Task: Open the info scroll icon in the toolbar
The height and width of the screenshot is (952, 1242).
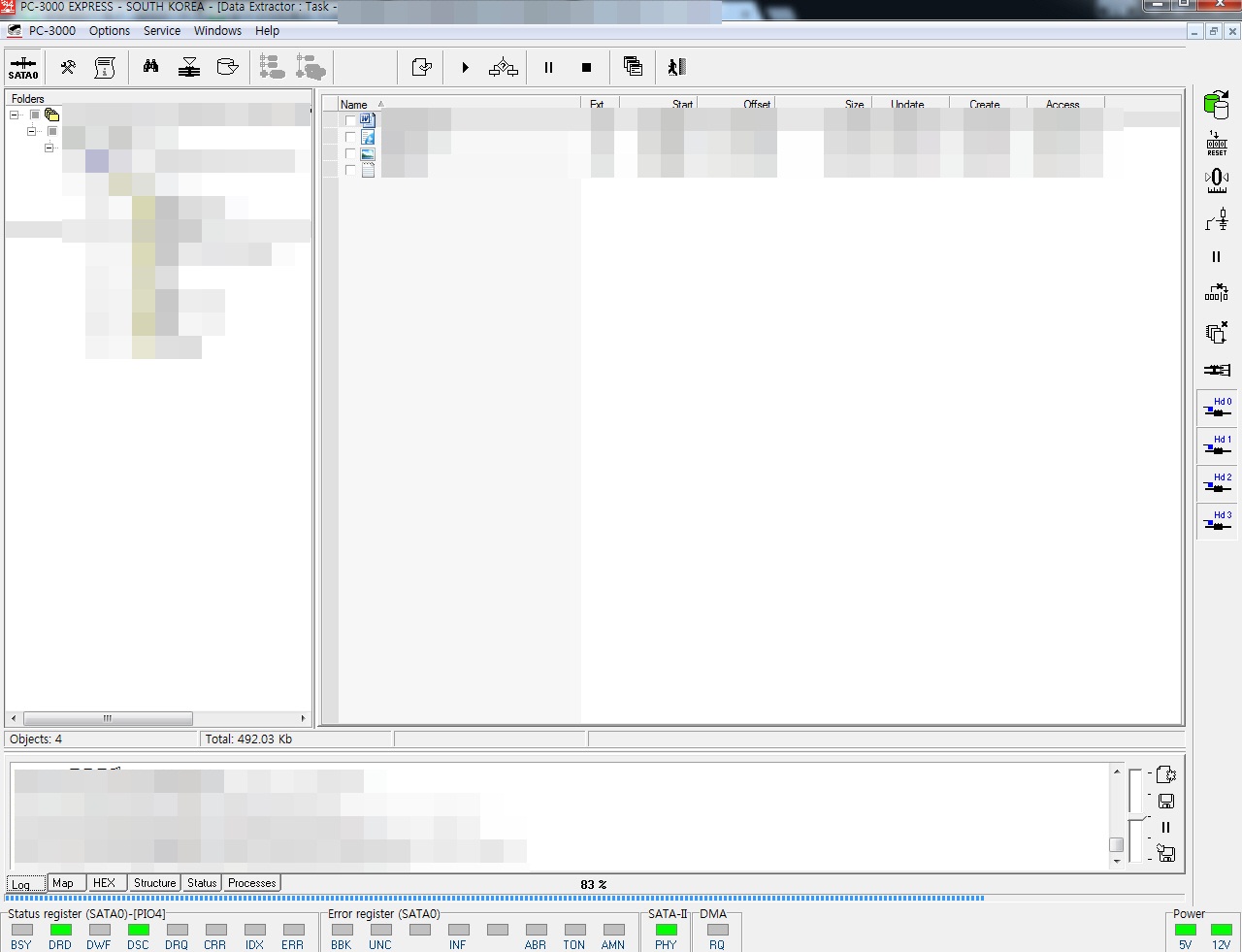Action: pos(105,67)
